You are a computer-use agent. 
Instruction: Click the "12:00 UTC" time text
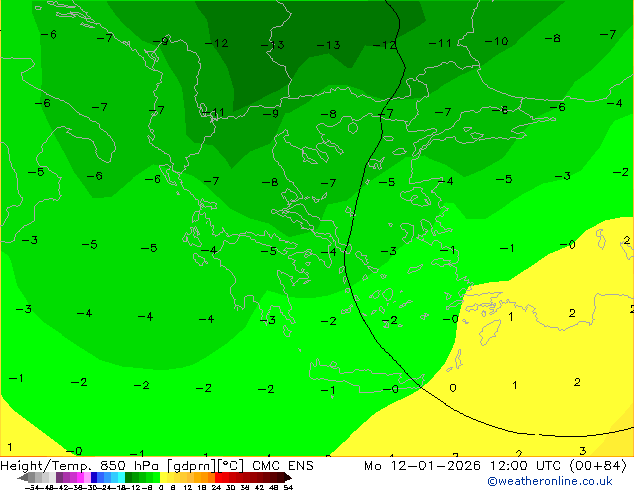(x=525, y=466)
